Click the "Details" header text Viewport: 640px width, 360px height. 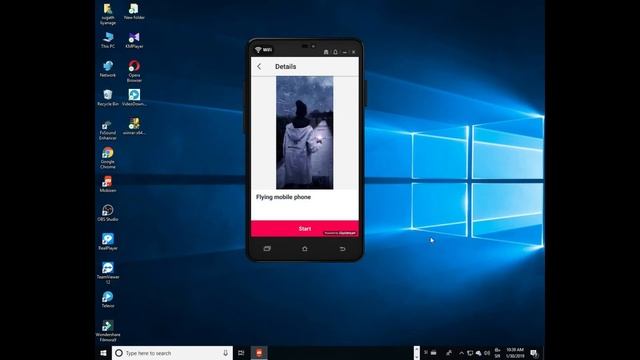click(x=285, y=67)
